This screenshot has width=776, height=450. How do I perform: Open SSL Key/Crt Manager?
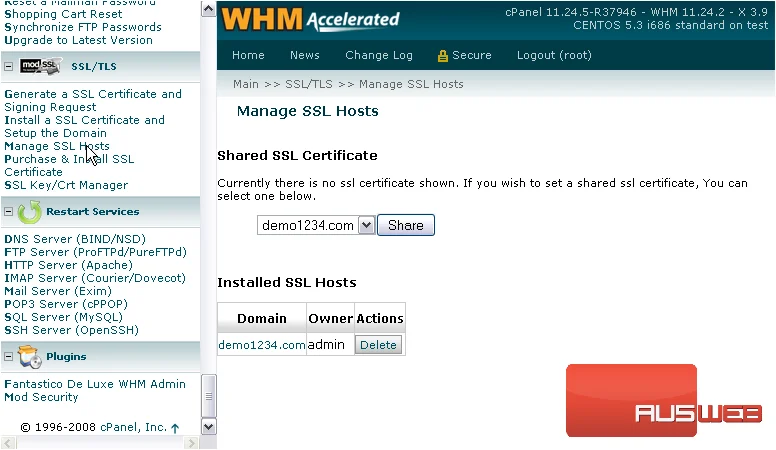(x=66, y=185)
